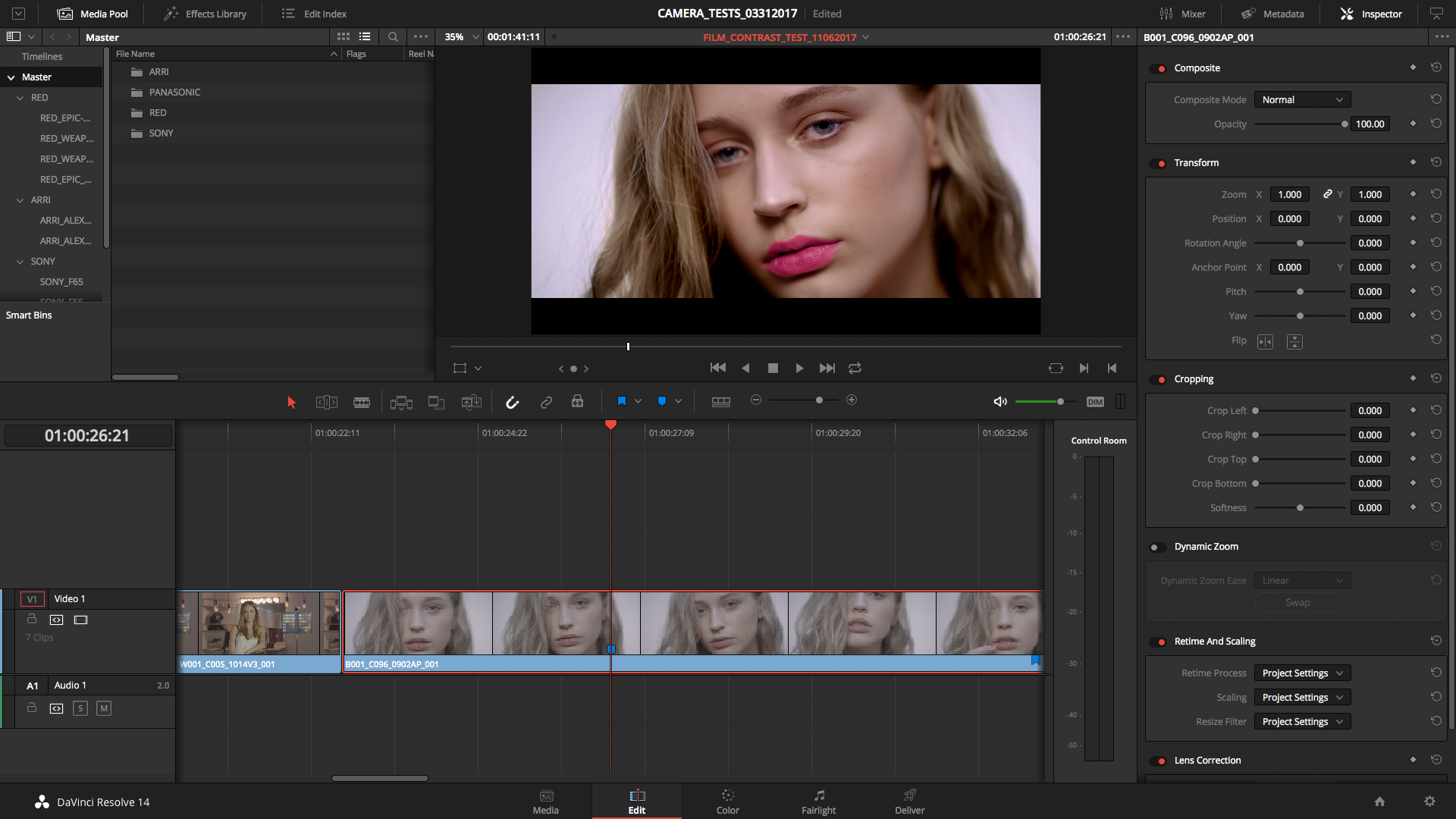
Task: Switch media pool to list view
Action: pos(365,36)
